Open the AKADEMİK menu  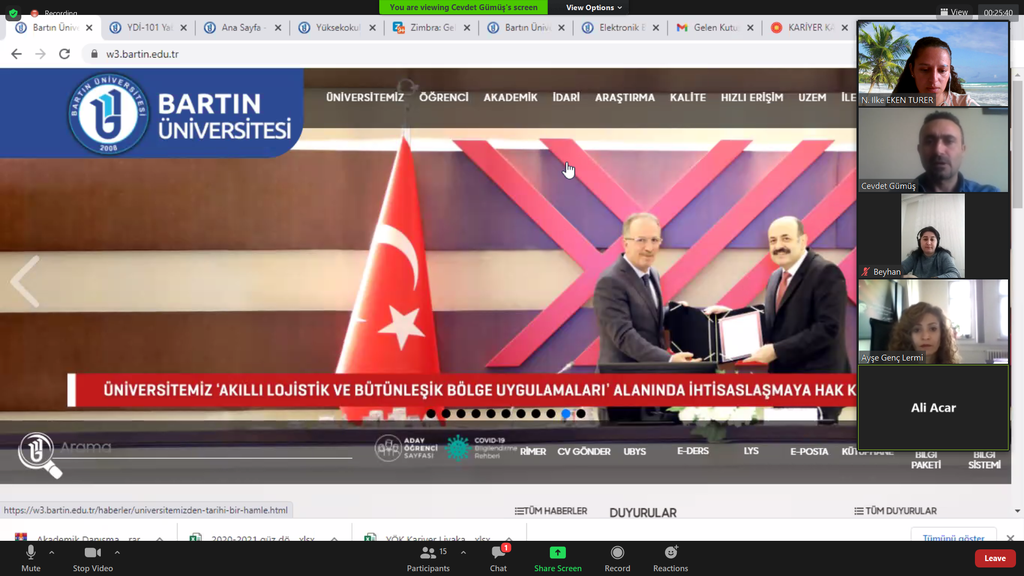[x=510, y=97]
